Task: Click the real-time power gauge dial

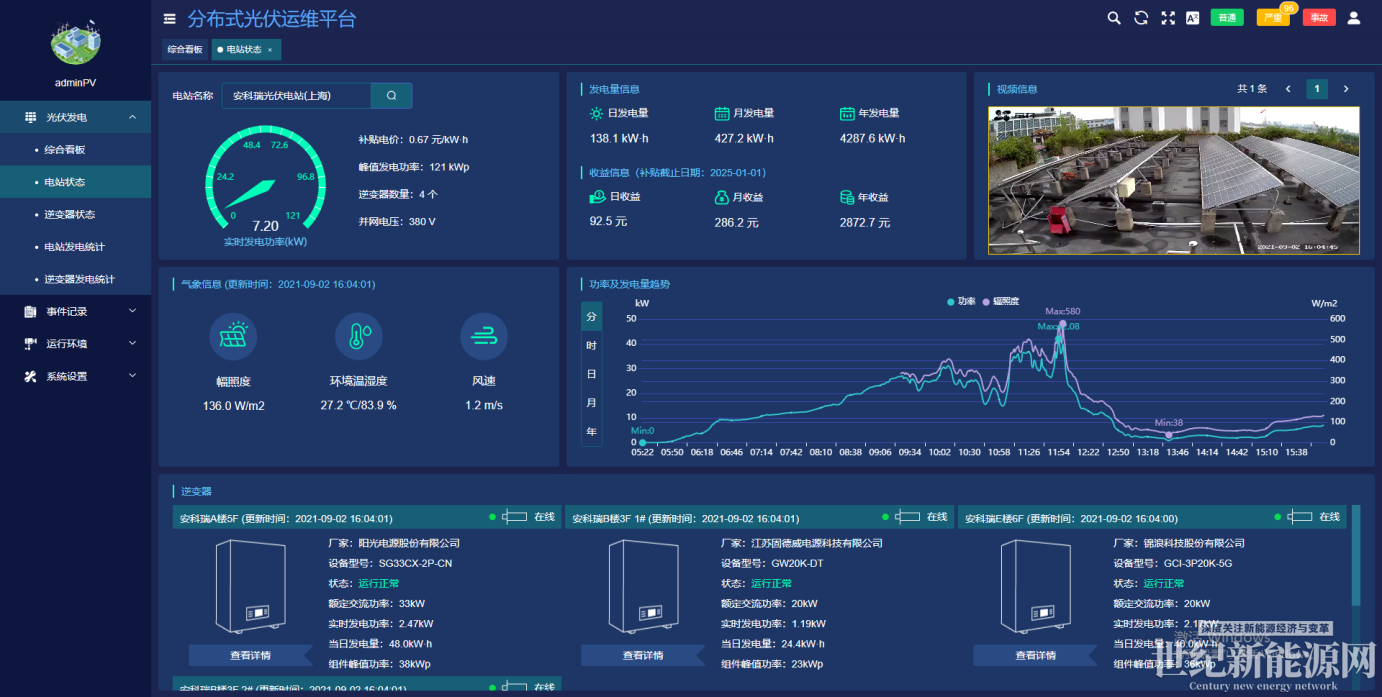Action: [265, 180]
